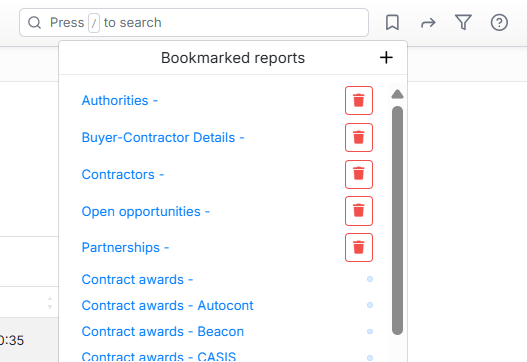Viewport: 527px width, 362px height.
Task: Open the Open opportunities report
Action: 146,211
